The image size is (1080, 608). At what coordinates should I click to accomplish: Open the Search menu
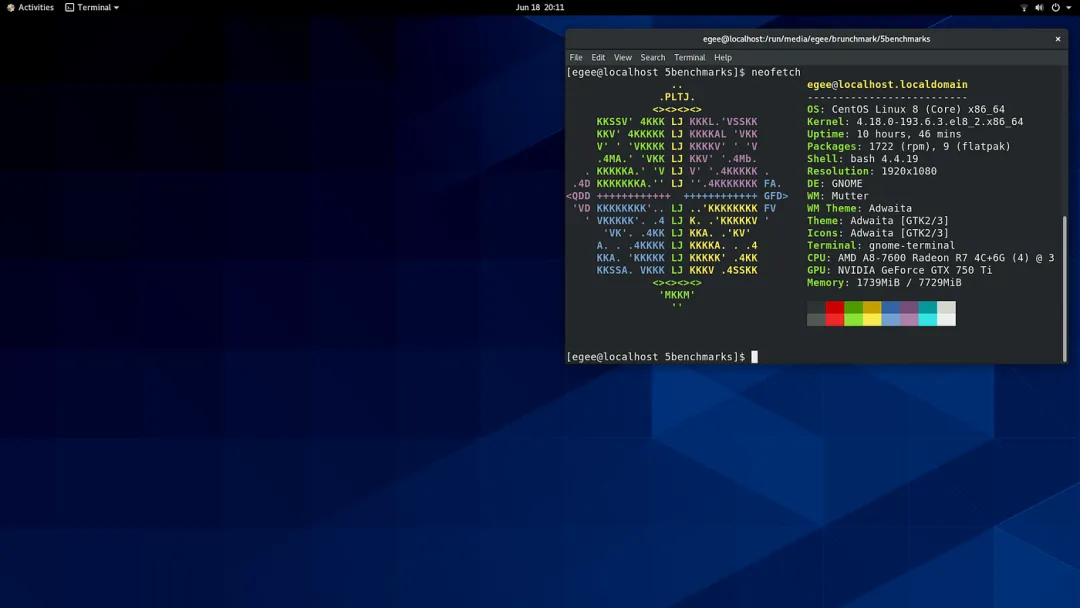(x=653, y=58)
